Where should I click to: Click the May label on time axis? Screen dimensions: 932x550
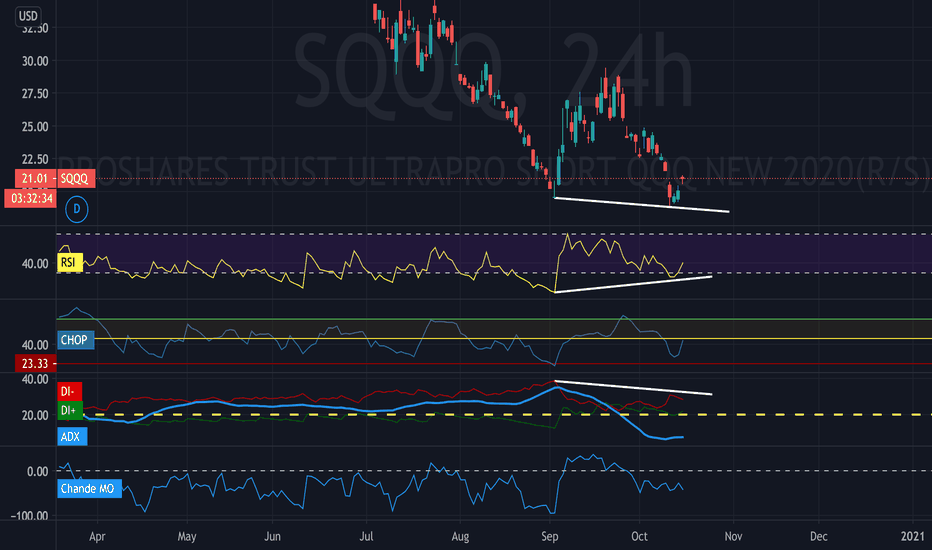click(x=187, y=536)
